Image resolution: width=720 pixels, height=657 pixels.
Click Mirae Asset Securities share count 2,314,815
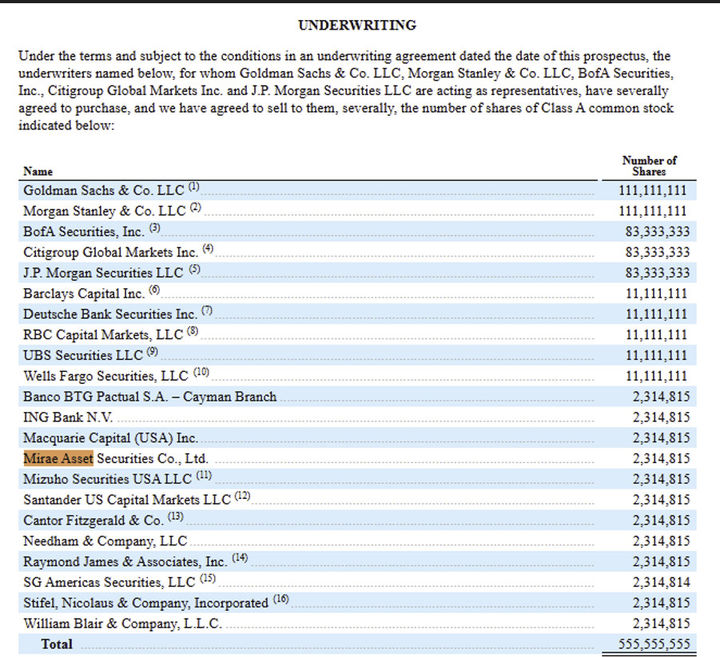point(661,458)
